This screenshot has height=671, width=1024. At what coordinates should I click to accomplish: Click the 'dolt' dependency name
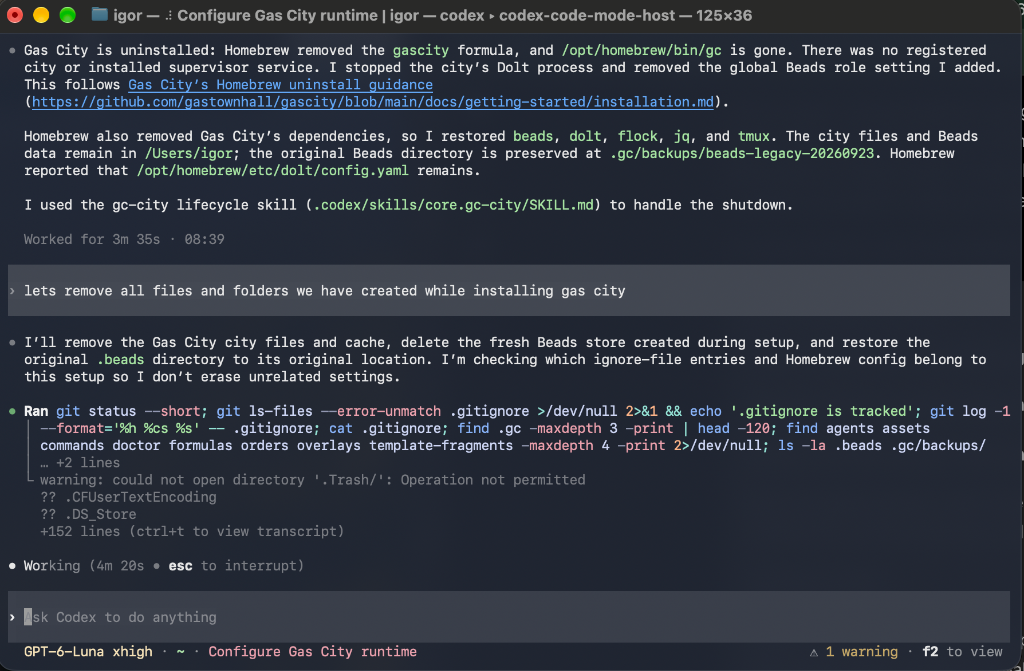click(585, 136)
